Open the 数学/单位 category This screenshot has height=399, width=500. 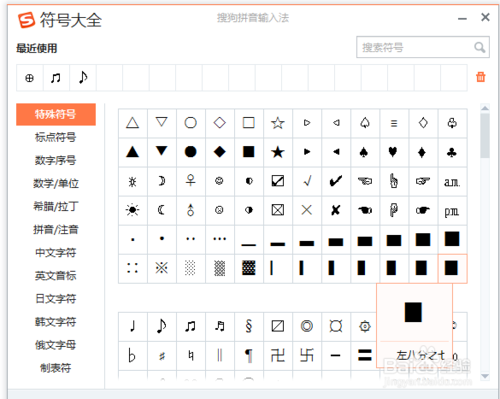56,183
